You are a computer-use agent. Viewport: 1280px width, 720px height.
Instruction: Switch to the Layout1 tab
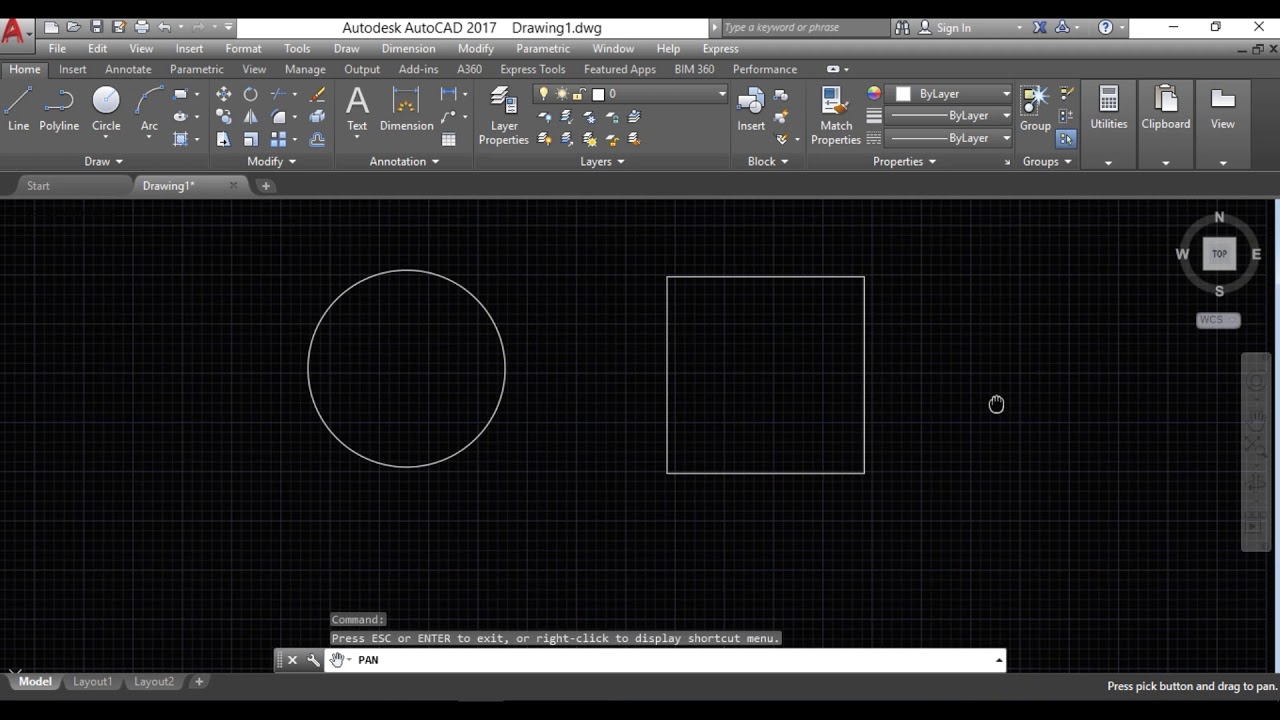click(x=92, y=681)
